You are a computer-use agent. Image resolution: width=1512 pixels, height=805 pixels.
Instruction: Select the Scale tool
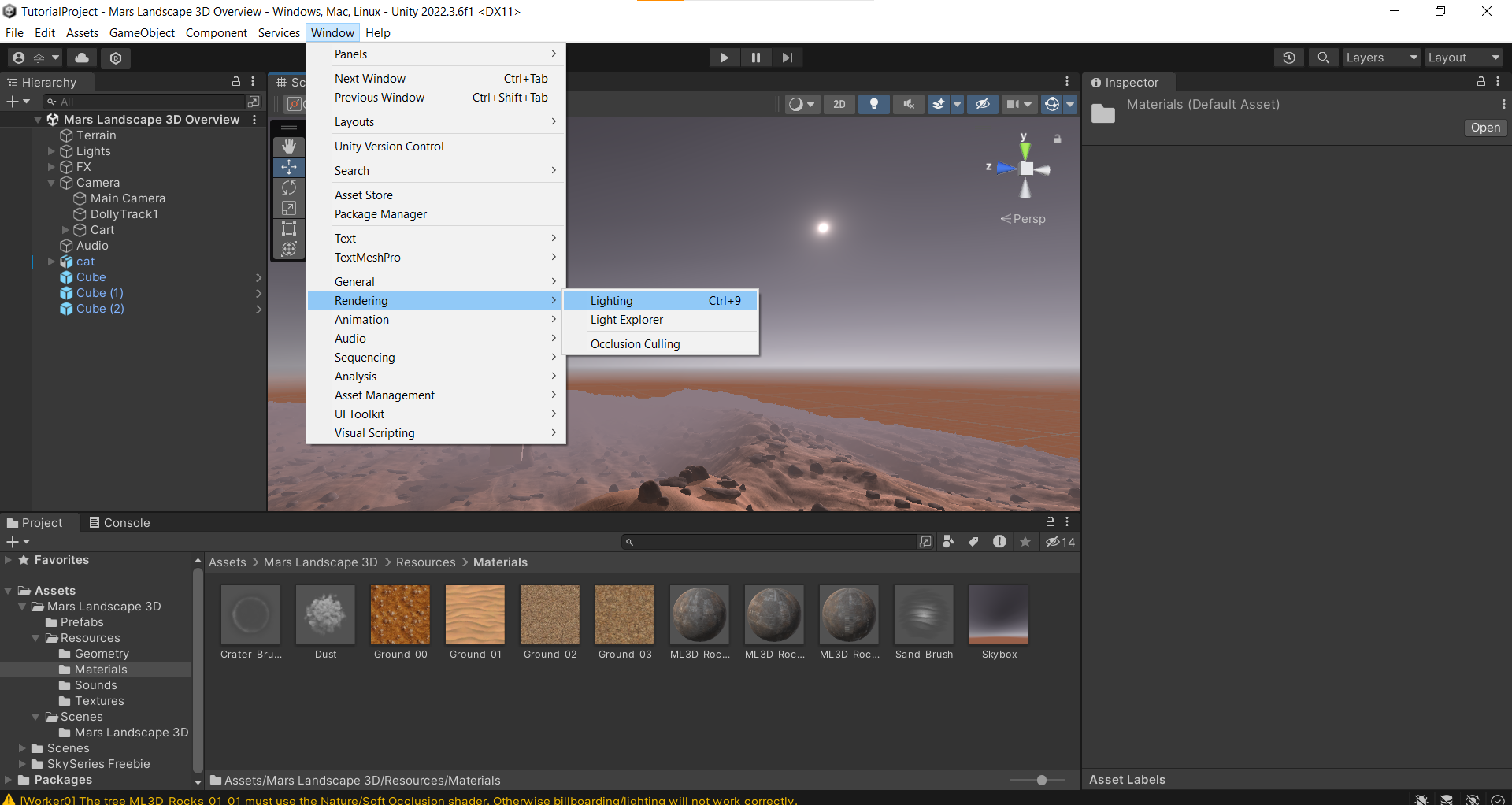coord(289,208)
